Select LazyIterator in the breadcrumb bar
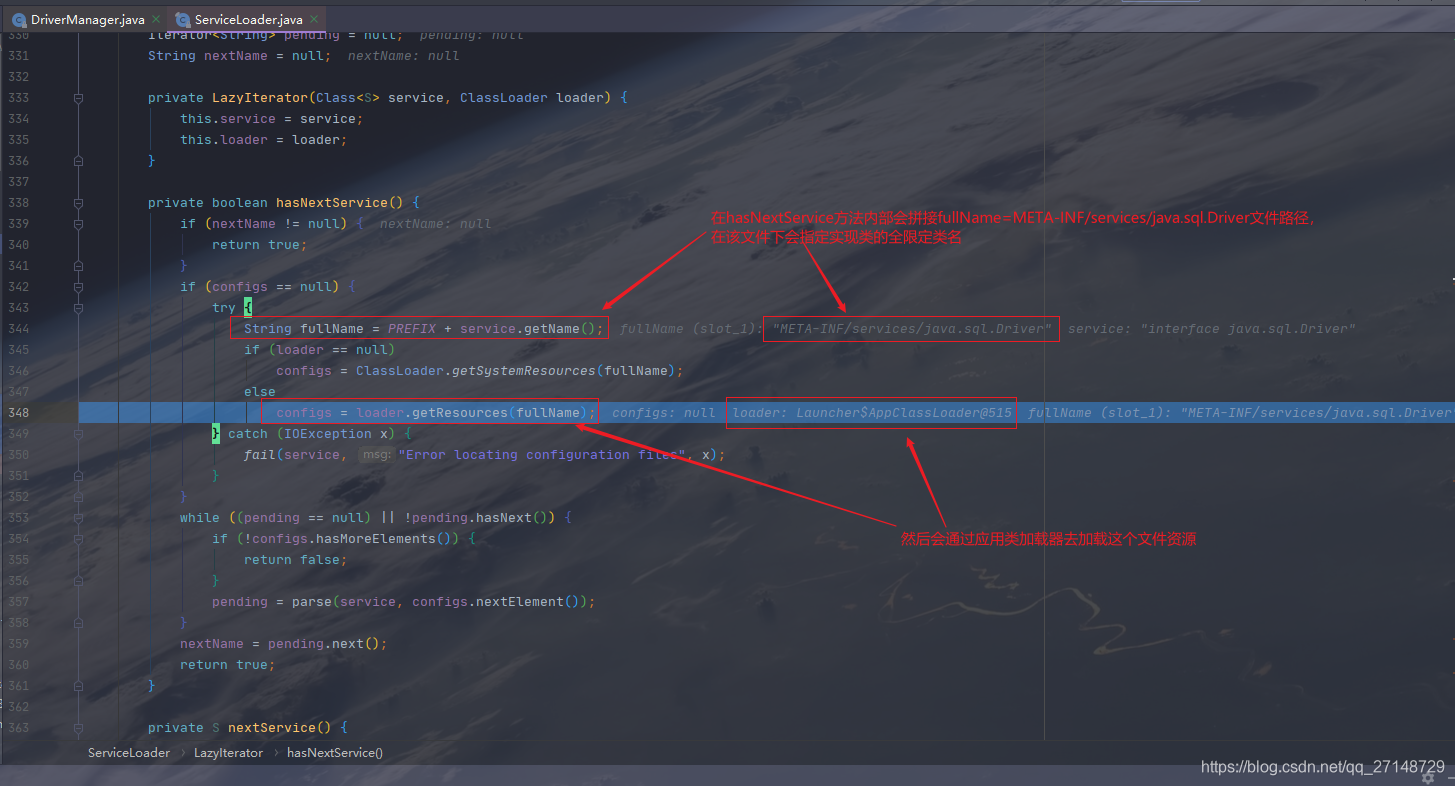1455x786 pixels. [228, 753]
